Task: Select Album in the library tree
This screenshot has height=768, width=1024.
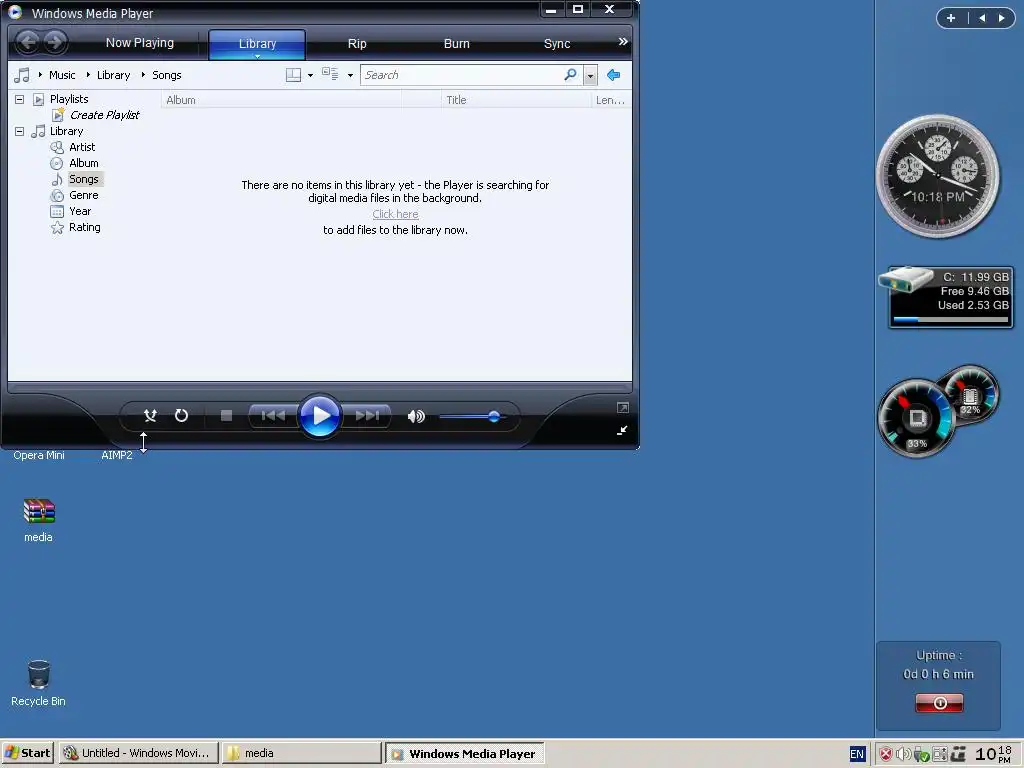Action: [x=84, y=163]
